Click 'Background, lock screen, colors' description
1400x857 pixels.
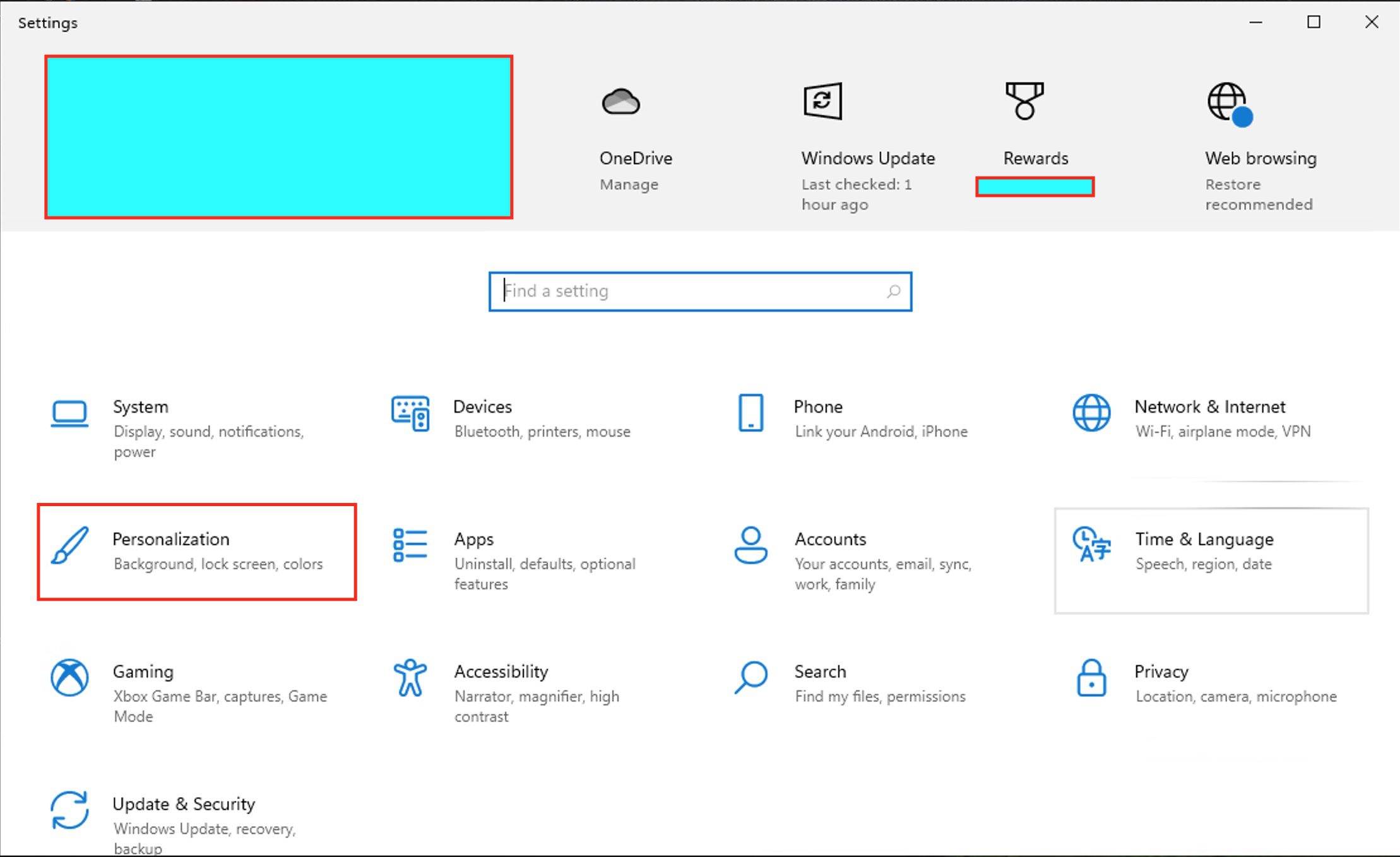pos(218,564)
